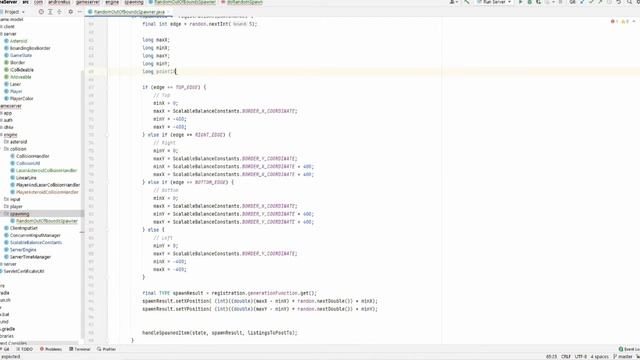This screenshot has width=640, height=360.
Task: Click RandomOutOfBoundsSpawner class breadcrumb in navigation bar
Action: click(182, 2)
